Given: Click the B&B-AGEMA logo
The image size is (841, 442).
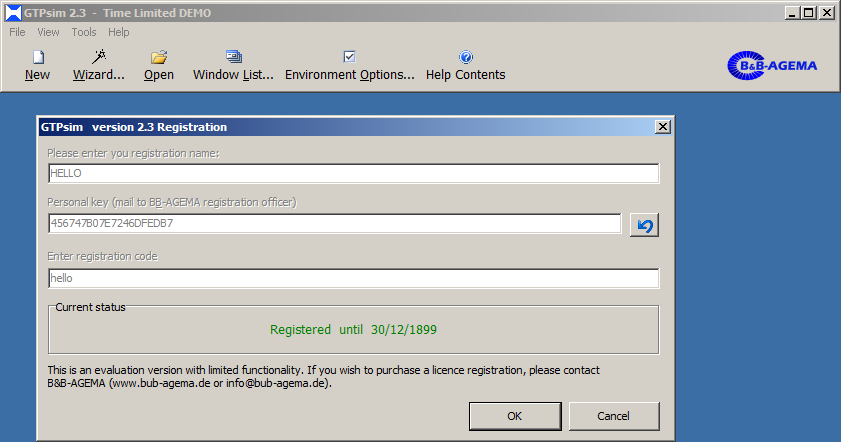Looking at the screenshot, I should (772, 65).
